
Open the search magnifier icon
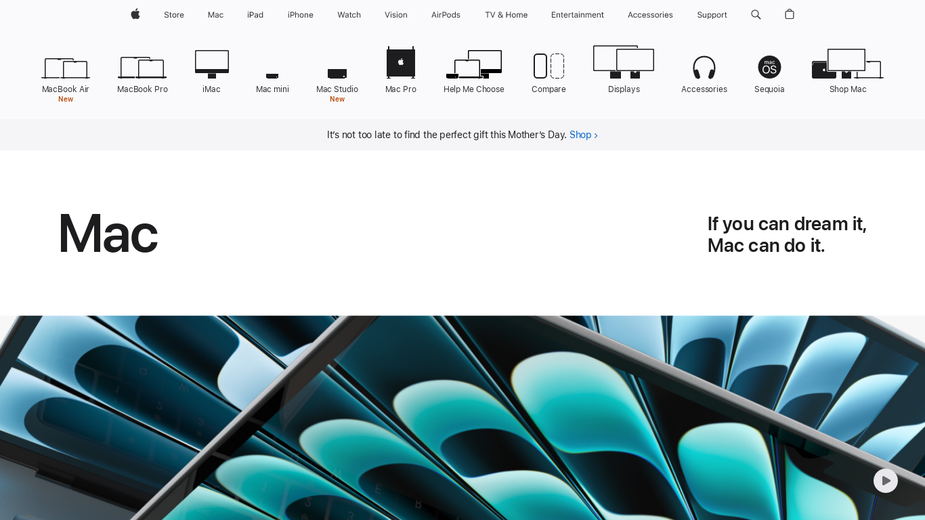click(x=756, y=15)
